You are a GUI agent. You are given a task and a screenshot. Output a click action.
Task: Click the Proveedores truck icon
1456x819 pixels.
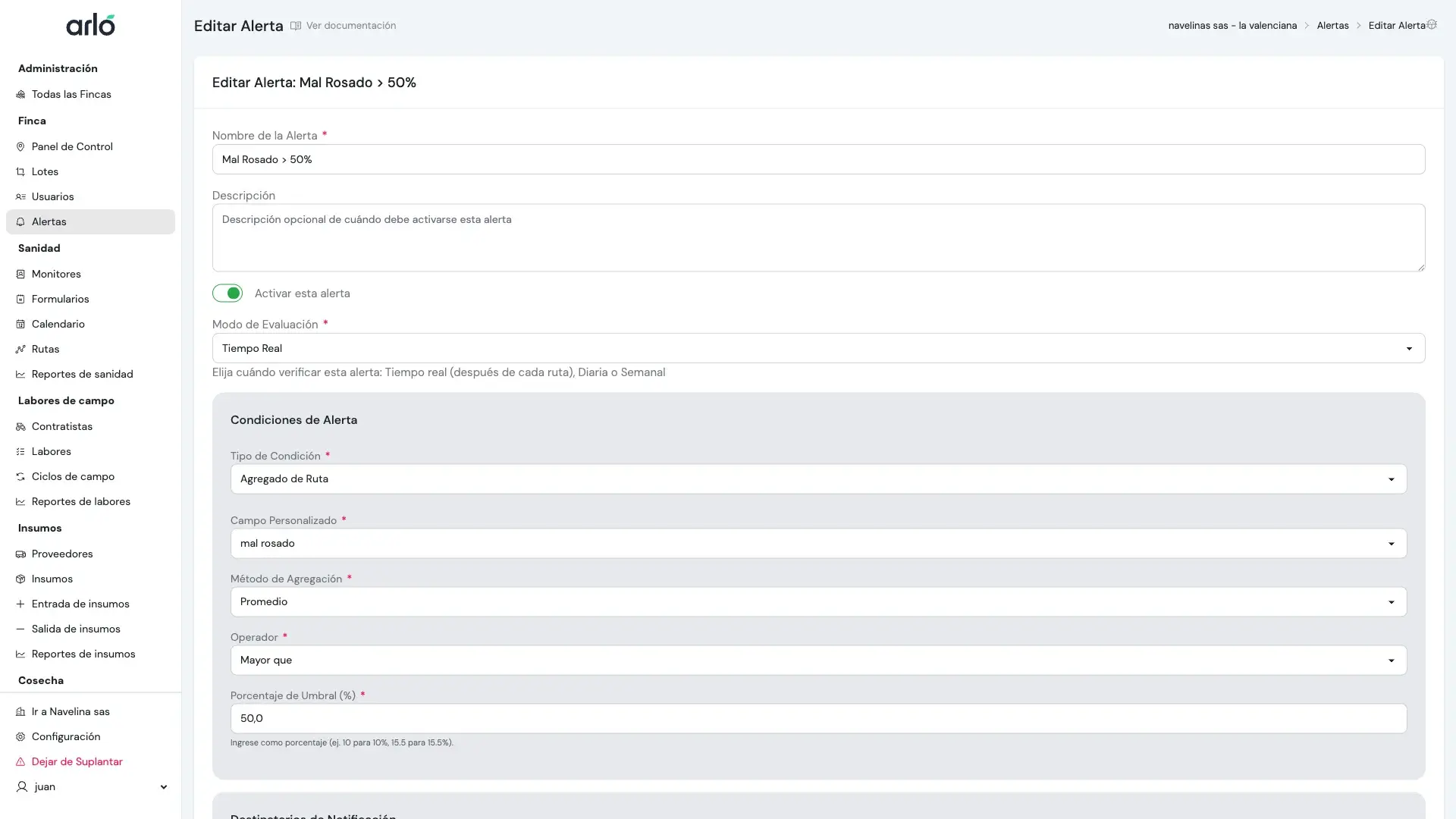(20, 554)
